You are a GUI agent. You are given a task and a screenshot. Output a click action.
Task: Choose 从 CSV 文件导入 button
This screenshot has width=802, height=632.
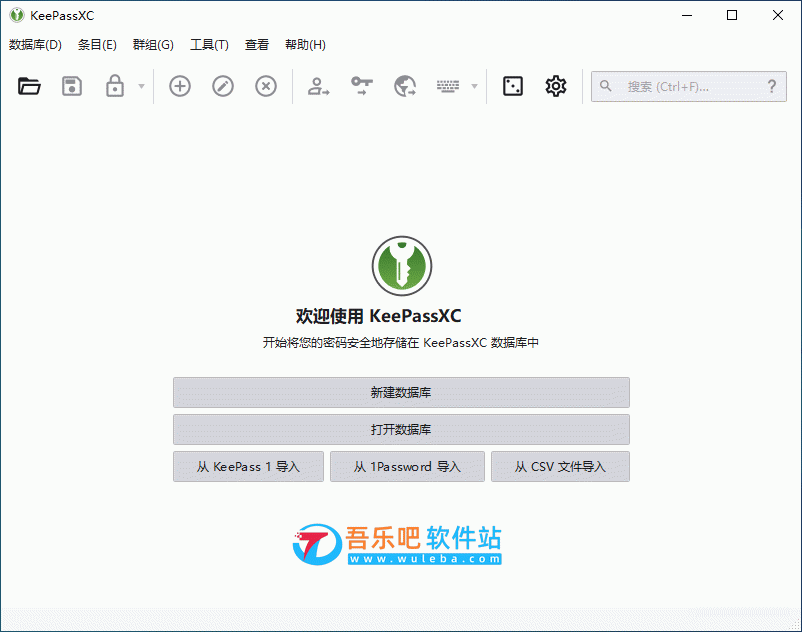pos(561,466)
